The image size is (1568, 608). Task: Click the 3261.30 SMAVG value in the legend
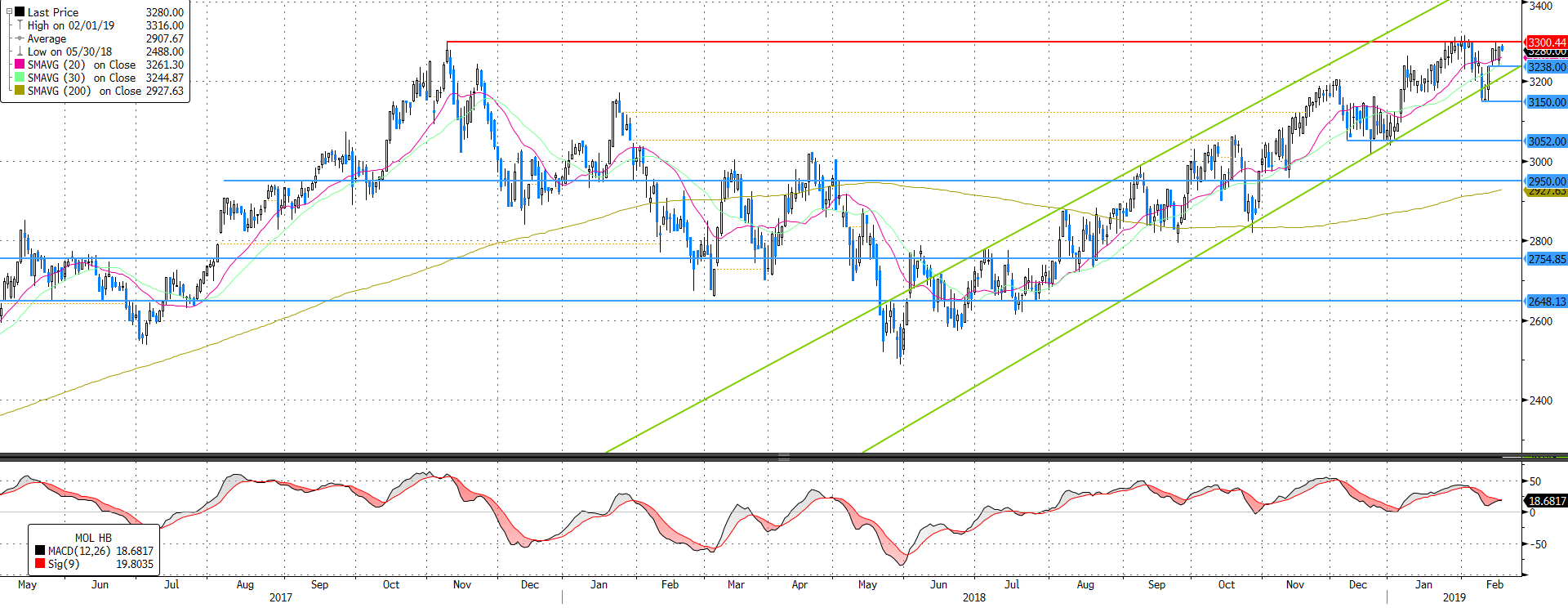pos(165,65)
